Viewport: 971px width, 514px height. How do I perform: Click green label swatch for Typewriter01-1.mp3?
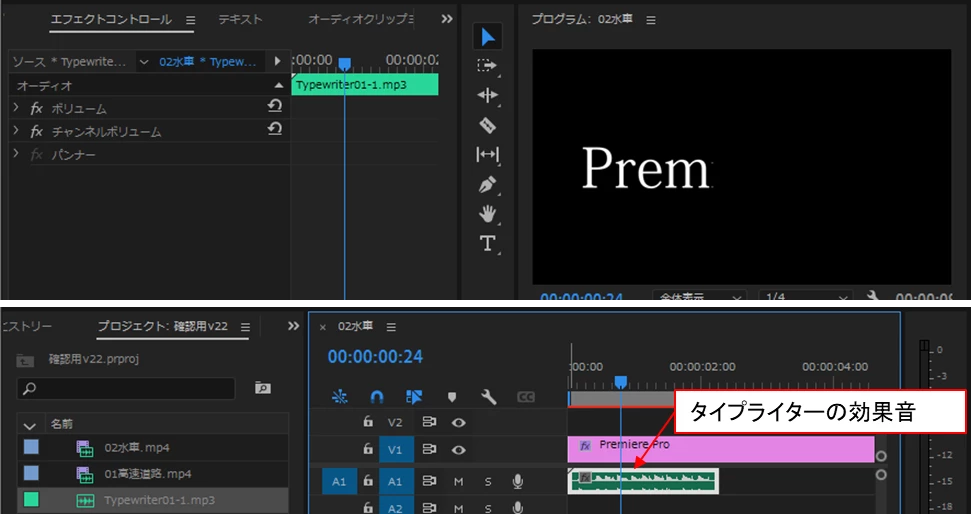[31, 500]
